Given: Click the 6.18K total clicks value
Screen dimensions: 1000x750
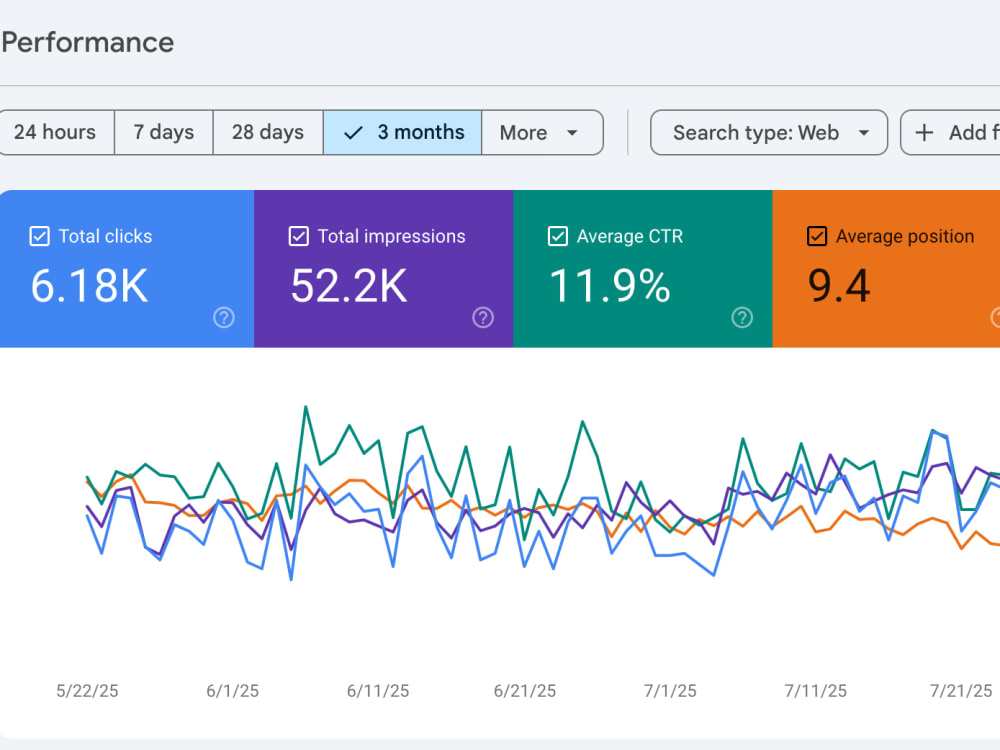Looking at the screenshot, I should click(x=89, y=286).
